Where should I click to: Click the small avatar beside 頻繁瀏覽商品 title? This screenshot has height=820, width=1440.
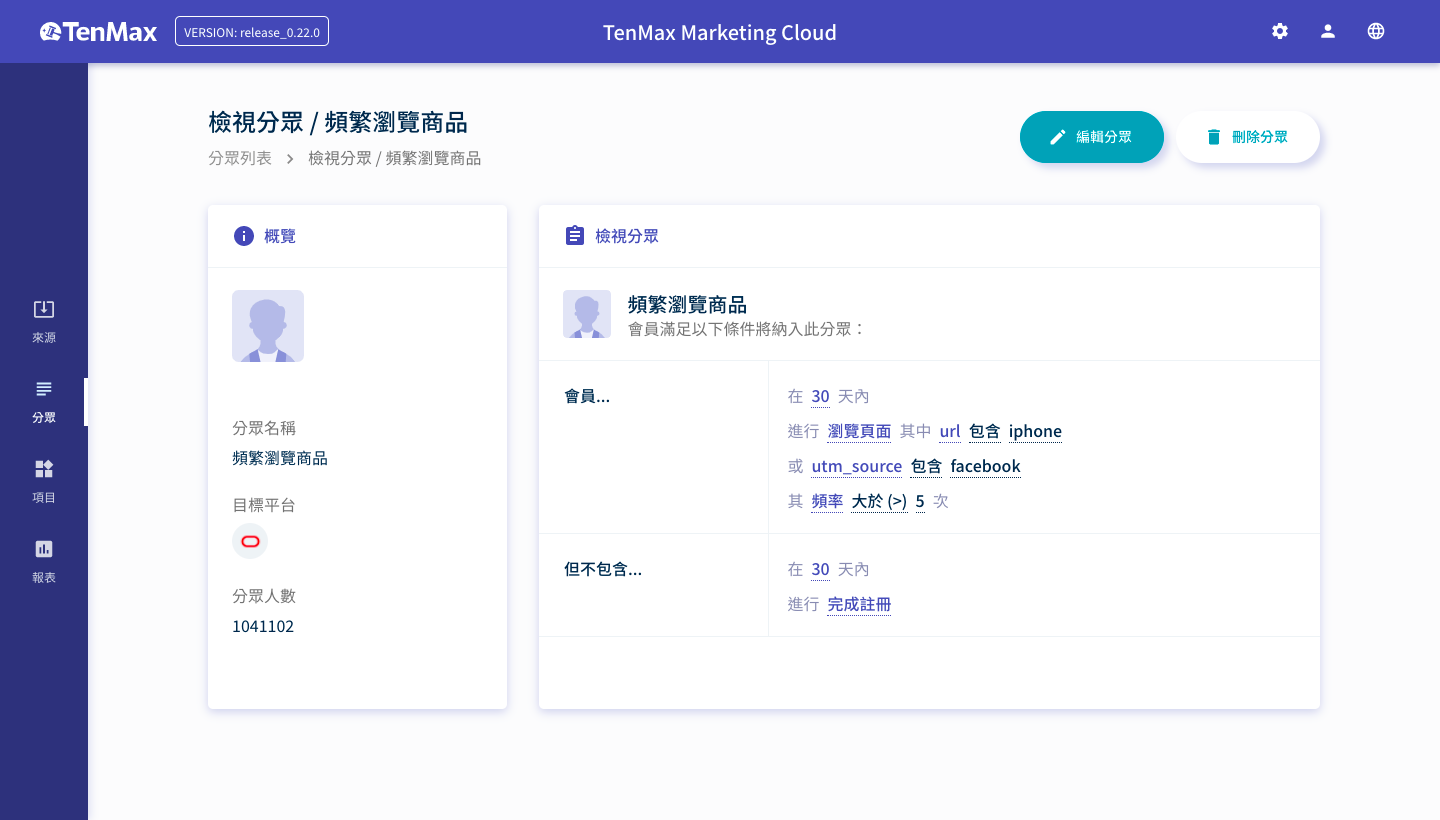click(x=587, y=314)
